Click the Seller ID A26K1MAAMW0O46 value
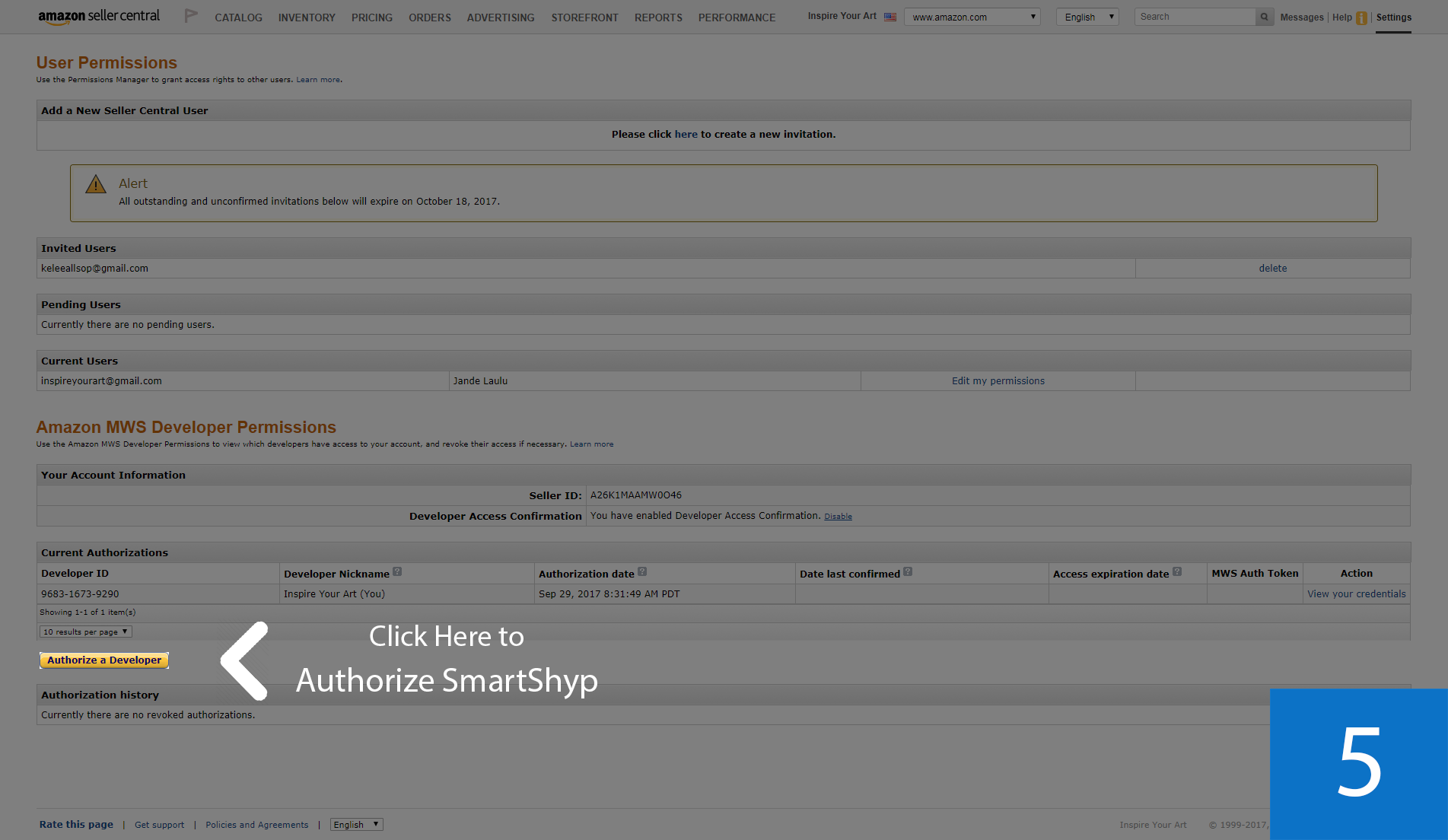Screen dimensions: 1448x840 [635, 495]
